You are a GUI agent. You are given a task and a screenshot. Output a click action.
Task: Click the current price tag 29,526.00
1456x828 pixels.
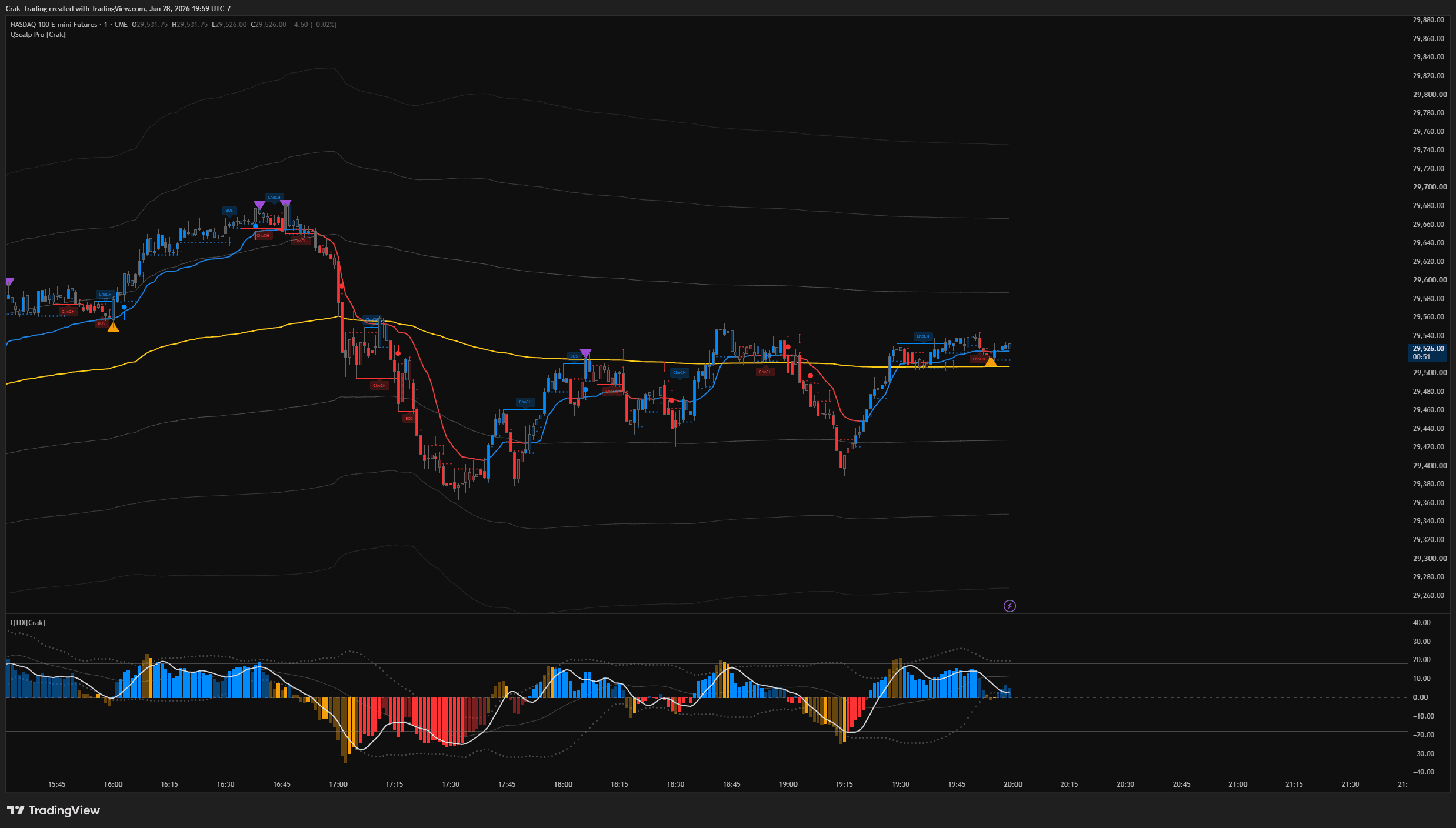(1428, 349)
